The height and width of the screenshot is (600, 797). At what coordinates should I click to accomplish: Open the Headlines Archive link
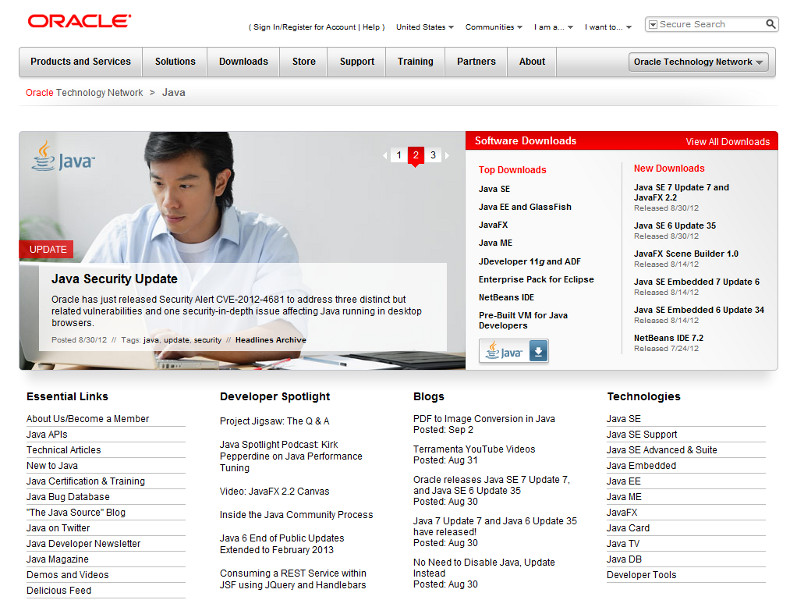coord(270,340)
